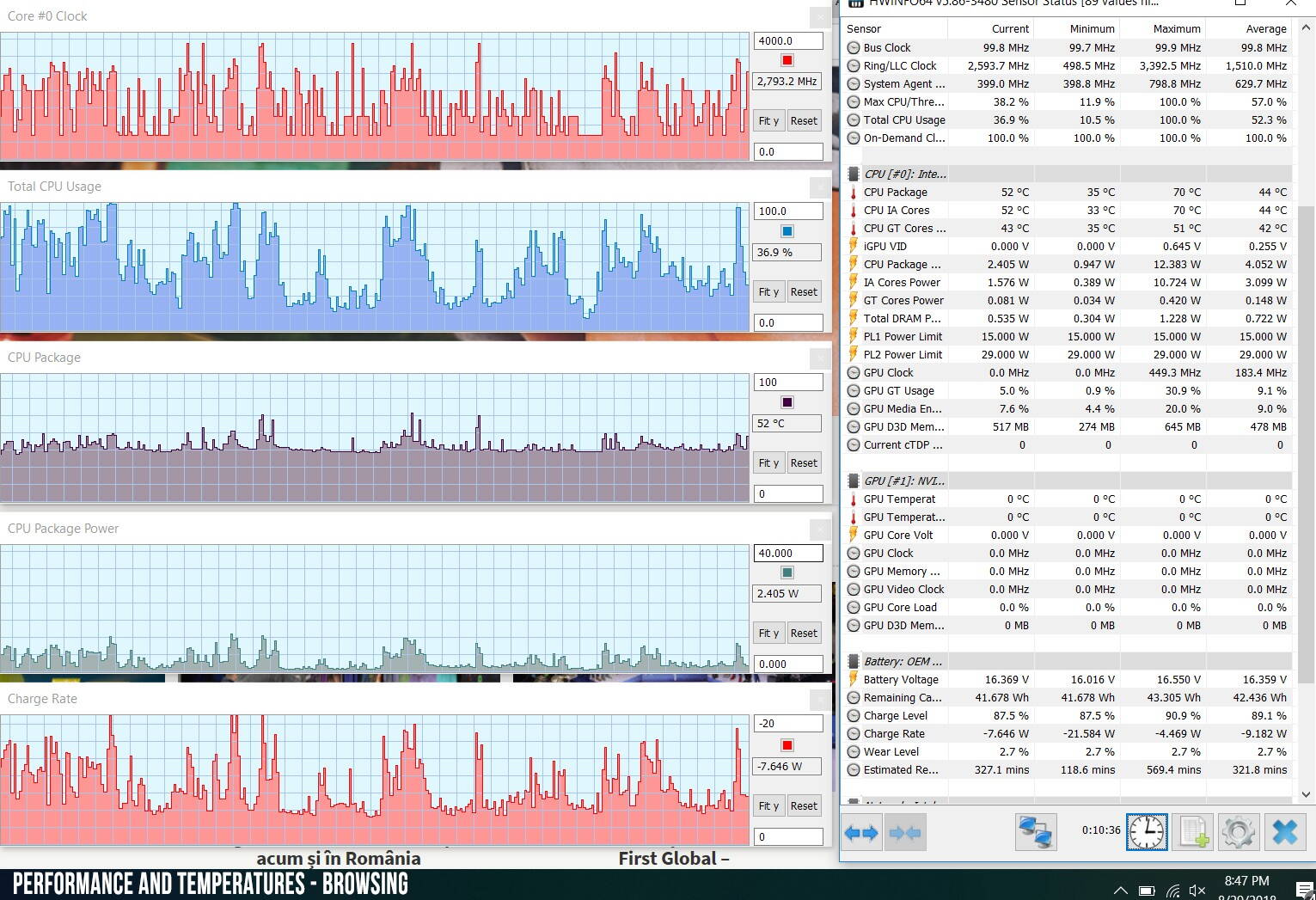This screenshot has height=900, width=1316.
Task: Open the taskbar Wi-Fi network icon
Action: (1172, 890)
